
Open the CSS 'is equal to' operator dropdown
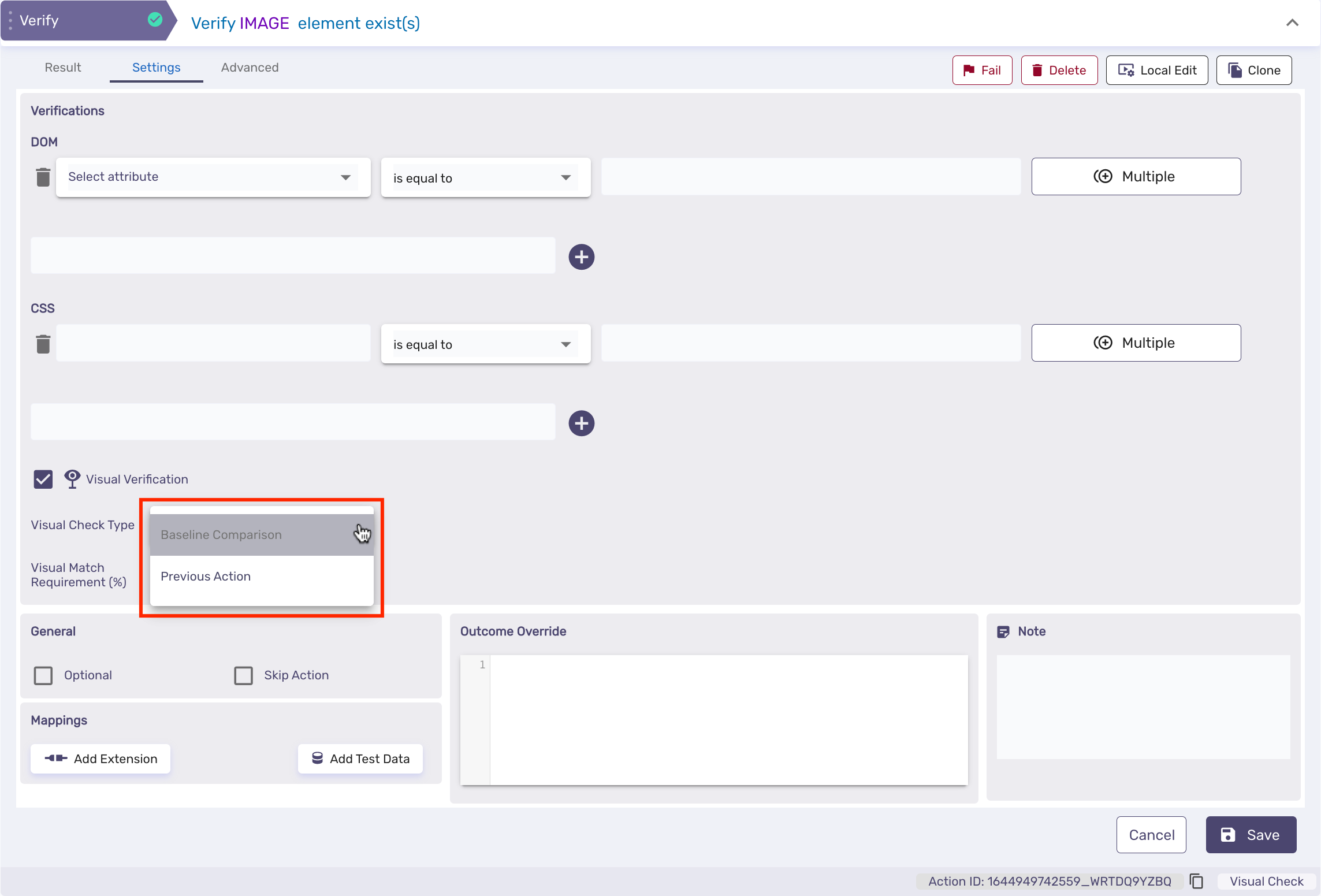point(486,344)
